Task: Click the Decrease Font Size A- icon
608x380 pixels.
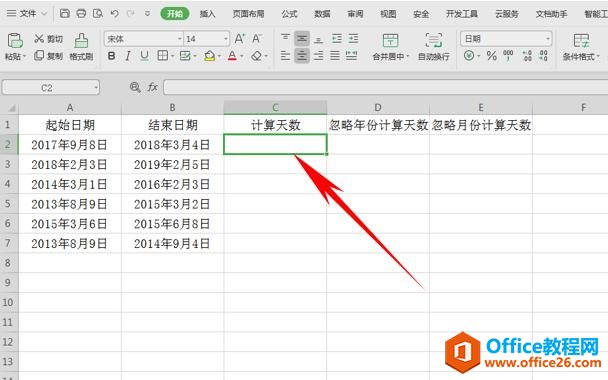Action: (x=257, y=38)
